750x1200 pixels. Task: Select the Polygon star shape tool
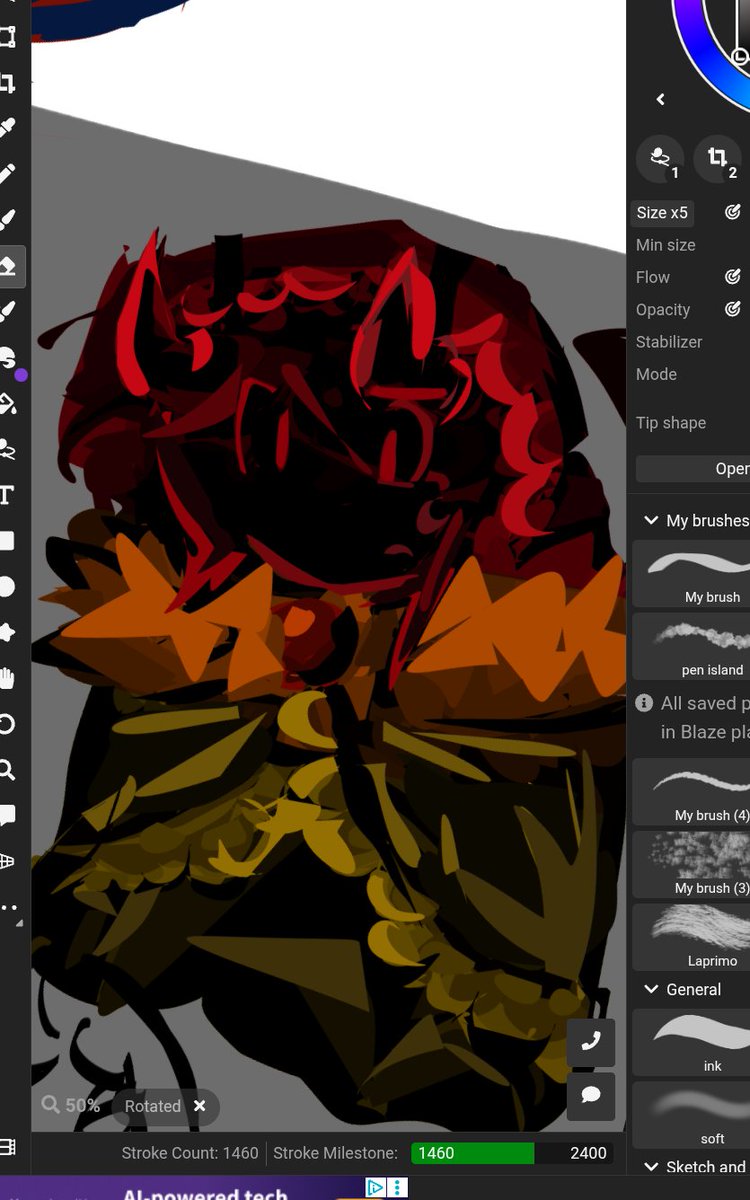click(6, 632)
